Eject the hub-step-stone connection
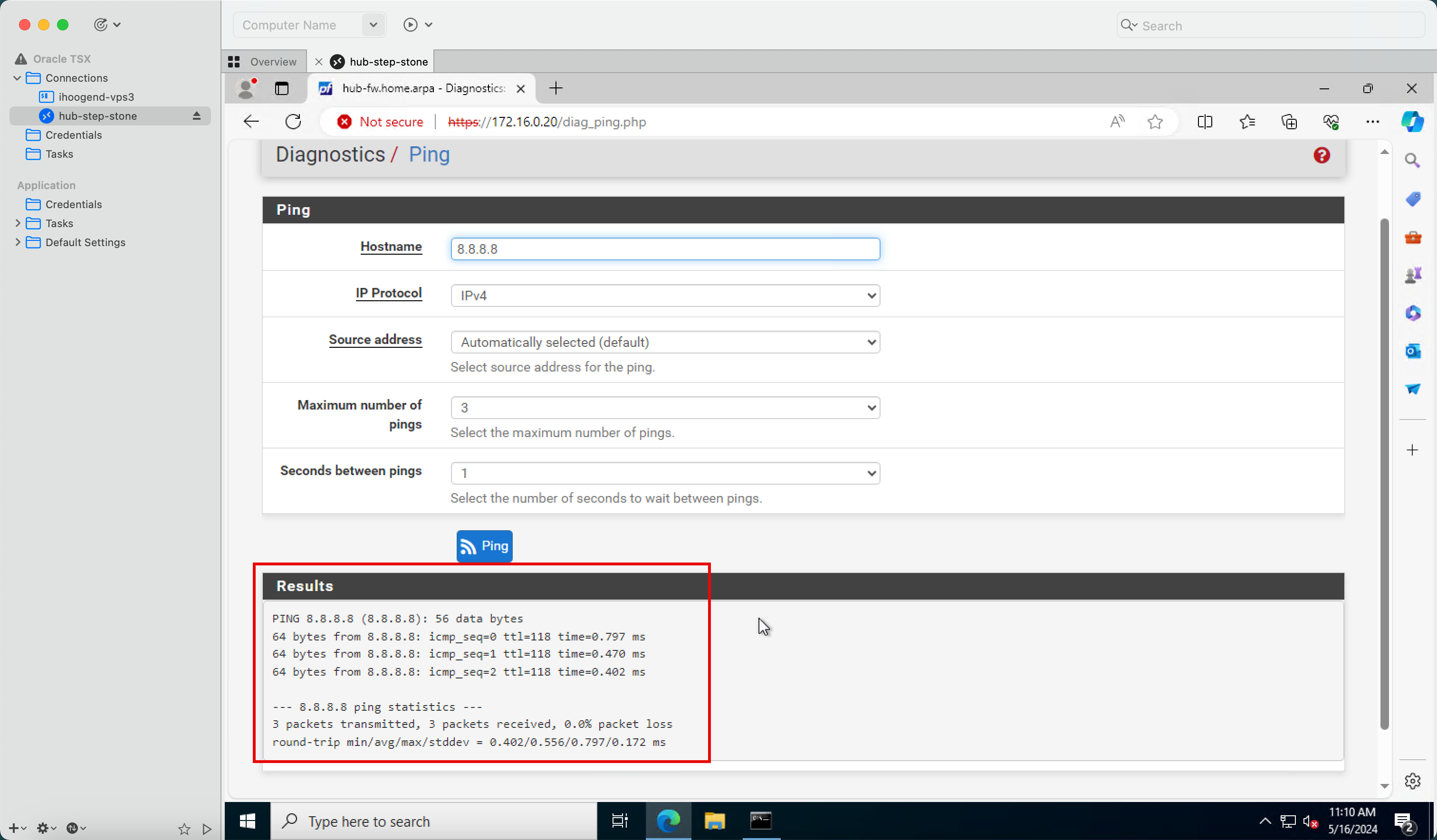 196,116
